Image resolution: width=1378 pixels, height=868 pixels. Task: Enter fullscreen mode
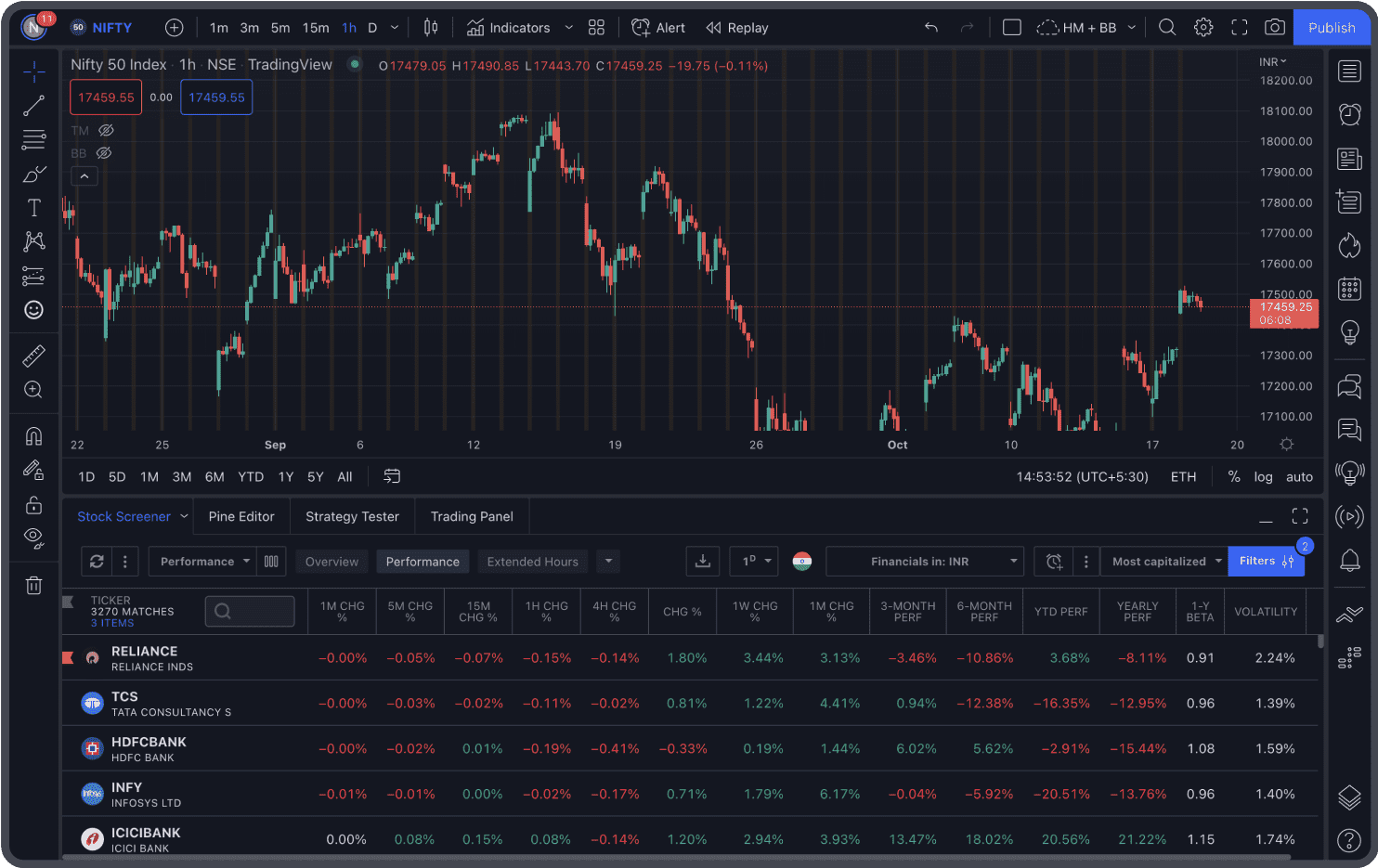coord(1240,28)
